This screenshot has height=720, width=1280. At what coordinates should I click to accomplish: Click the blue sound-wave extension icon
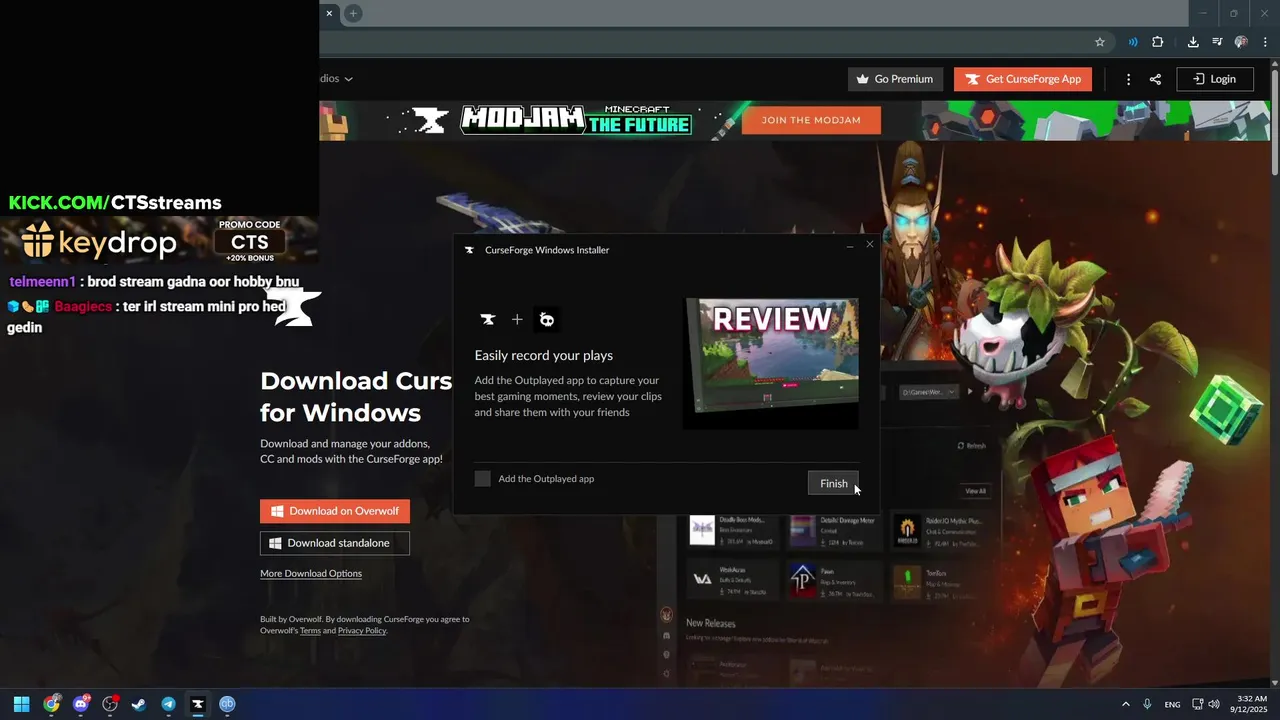(x=1133, y=42)
